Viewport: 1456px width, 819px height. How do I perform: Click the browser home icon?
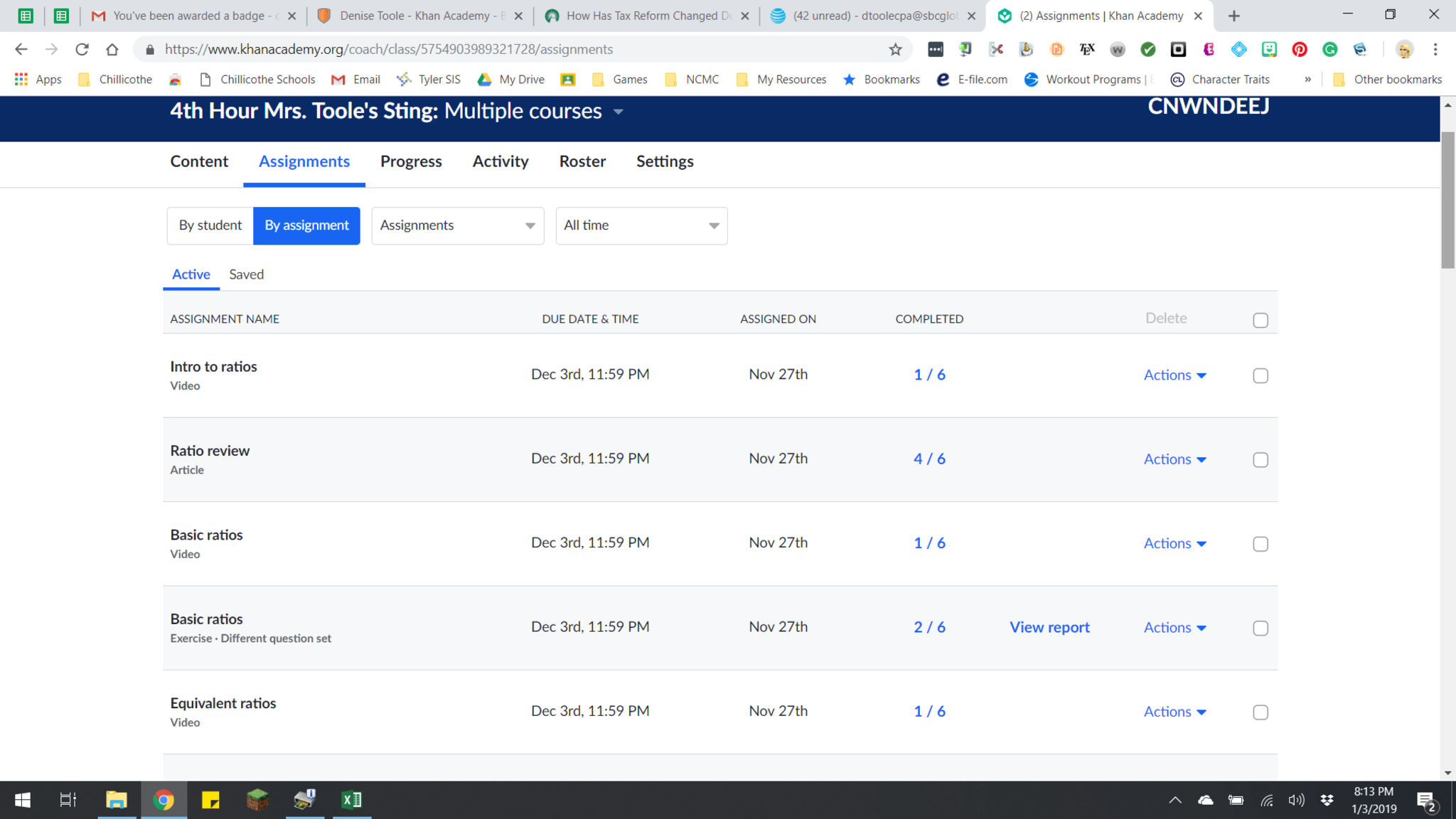tap(112, 49)
